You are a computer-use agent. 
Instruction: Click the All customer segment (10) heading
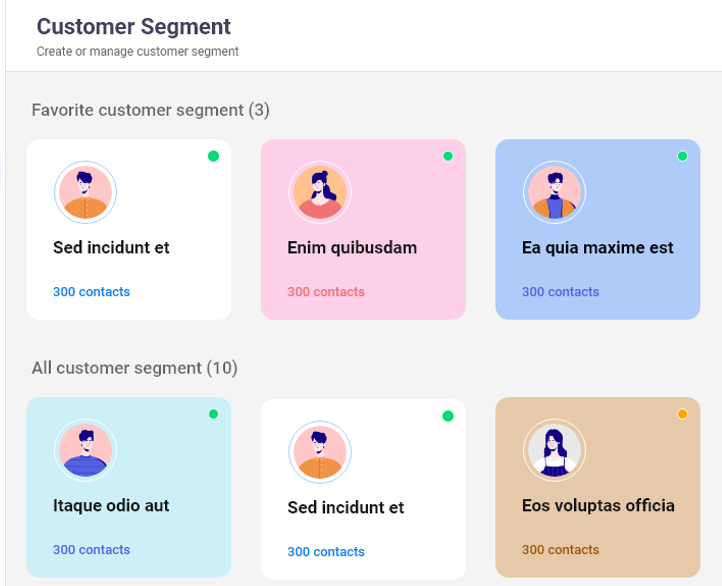(134, 368)
